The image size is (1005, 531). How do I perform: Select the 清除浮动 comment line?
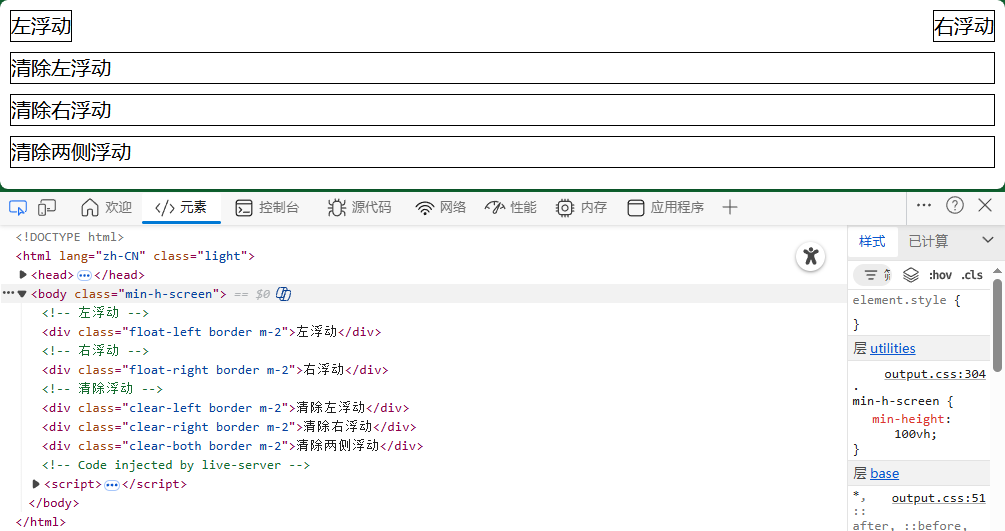coord(102,389)
